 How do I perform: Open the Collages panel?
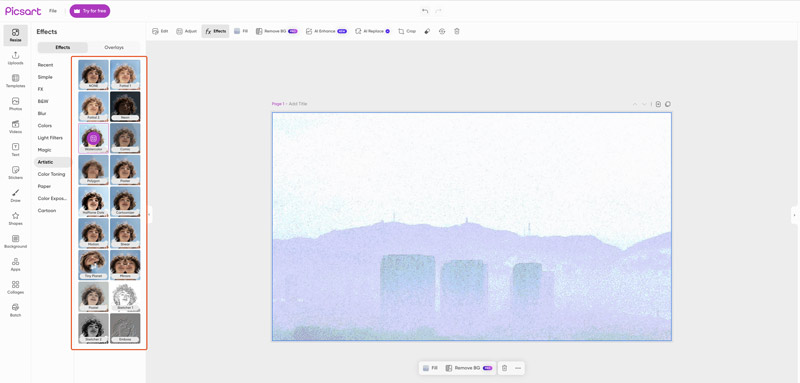[x=15, y=288]
